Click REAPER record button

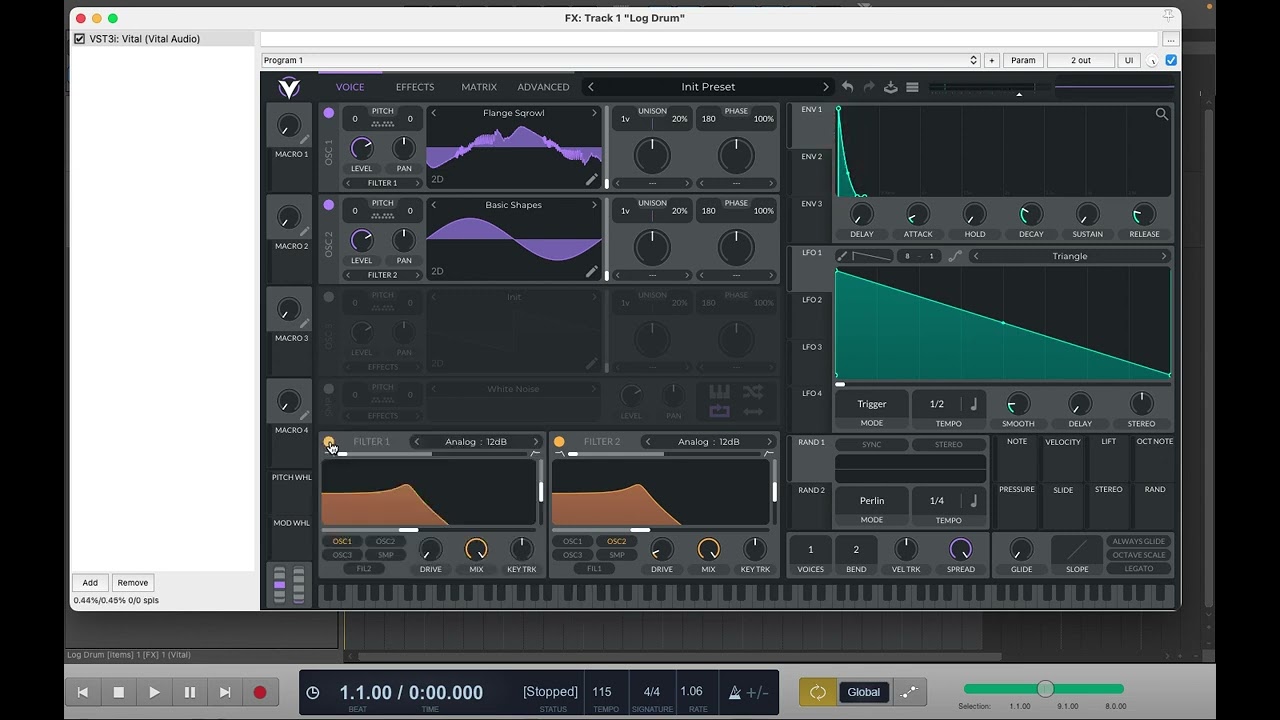260,692
